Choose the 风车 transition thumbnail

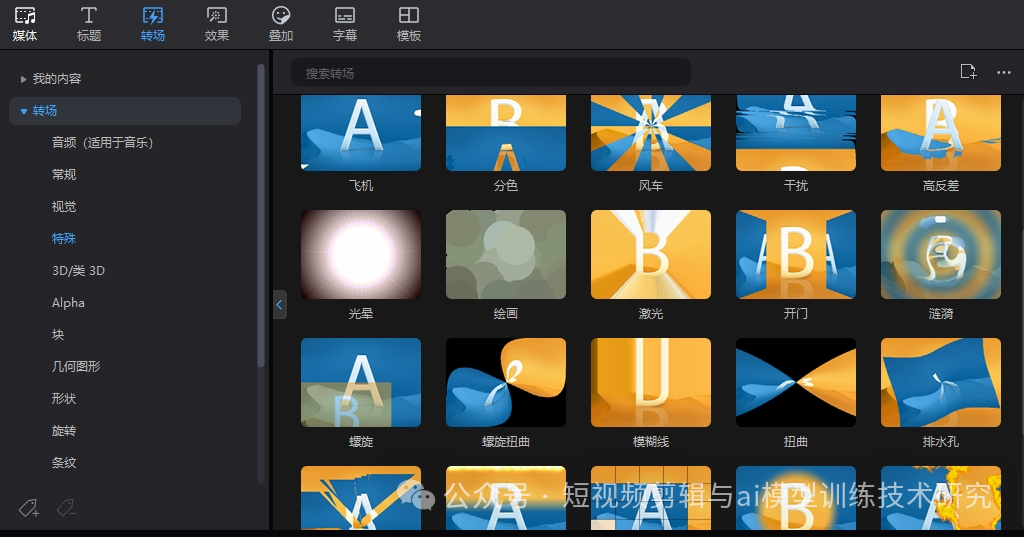point(650,133)
